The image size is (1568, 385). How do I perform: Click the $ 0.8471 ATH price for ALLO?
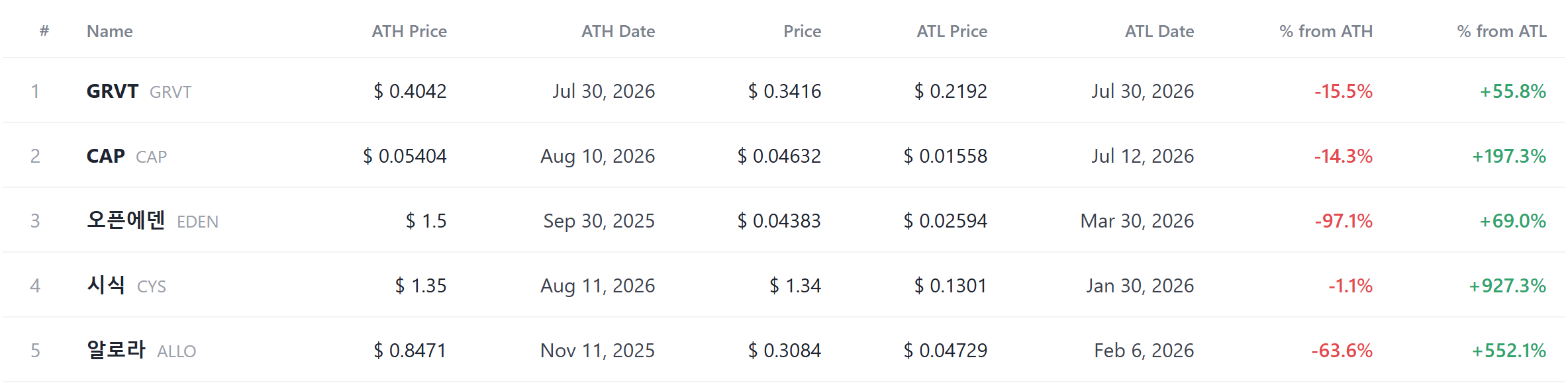[410, 351]
